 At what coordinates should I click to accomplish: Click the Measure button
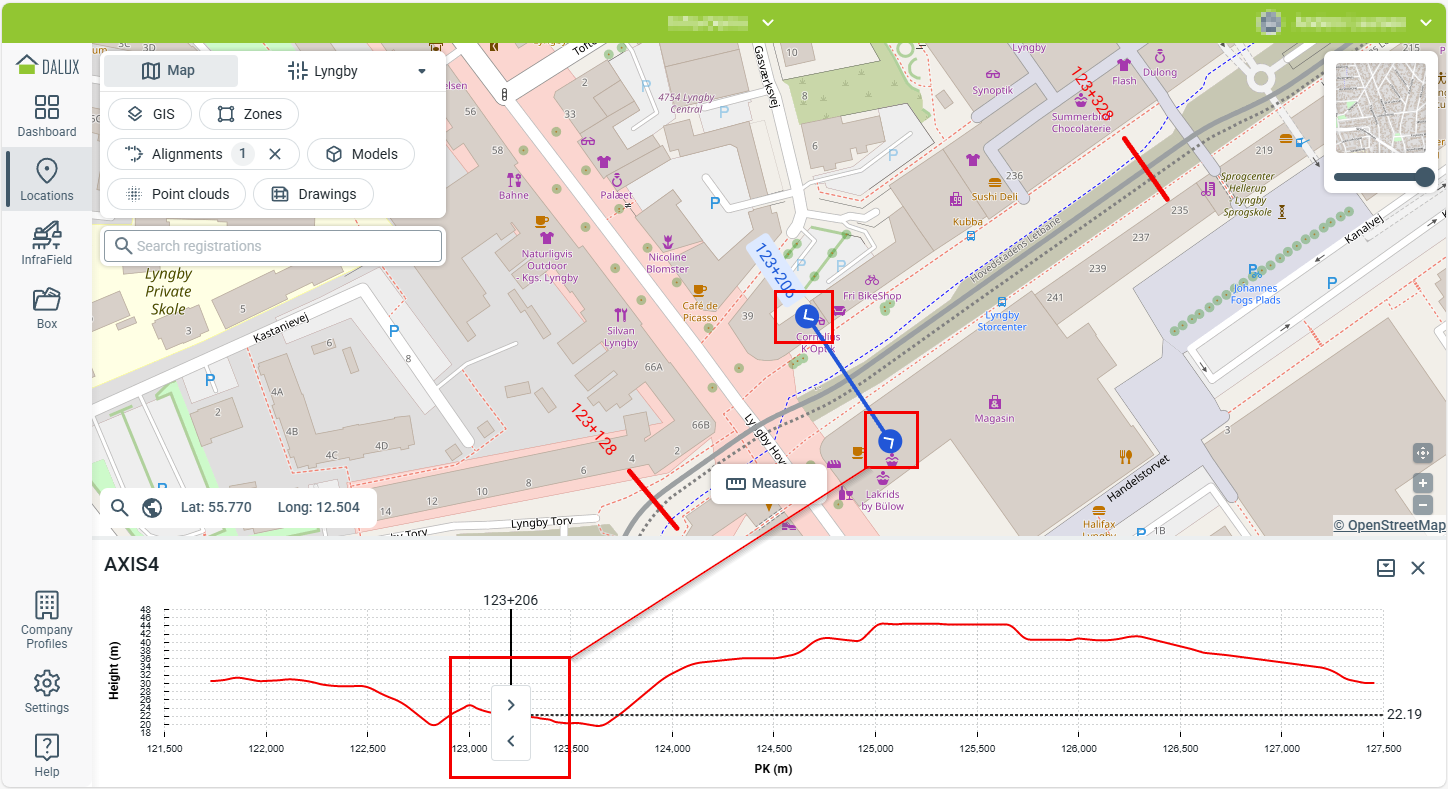pos(768,484)
